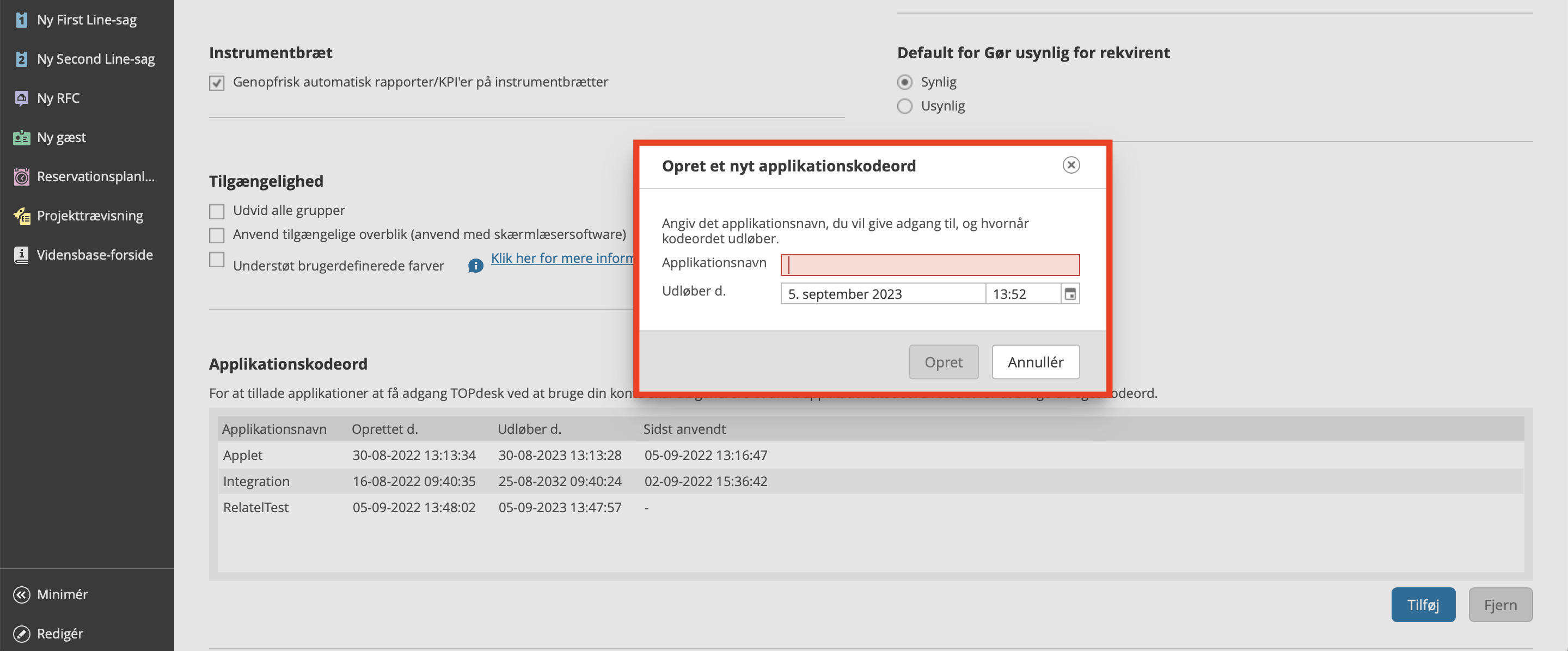1568x651 pixels.
Task: Select the RelatelTest row in the table
Action: pos(870,507)
